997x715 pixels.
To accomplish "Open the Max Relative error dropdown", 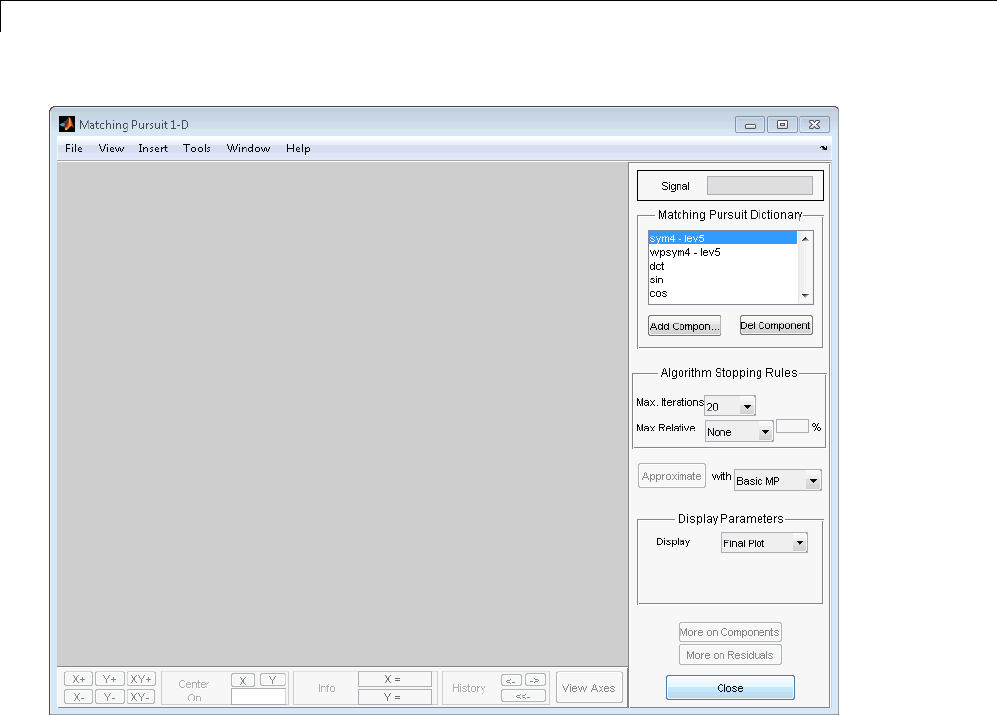I will (739, 431).
